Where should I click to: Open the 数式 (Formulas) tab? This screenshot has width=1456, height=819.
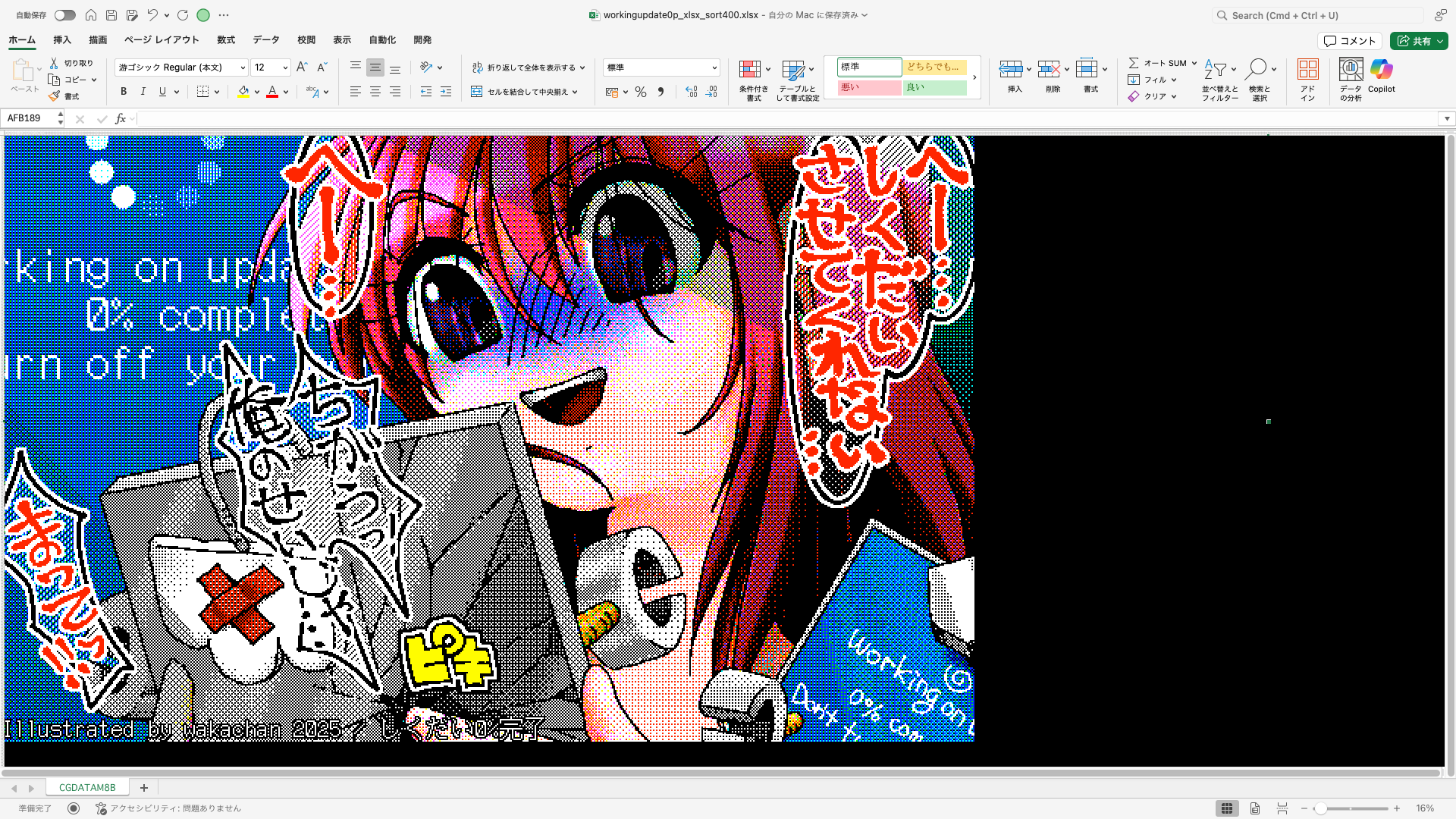[226, 40]
